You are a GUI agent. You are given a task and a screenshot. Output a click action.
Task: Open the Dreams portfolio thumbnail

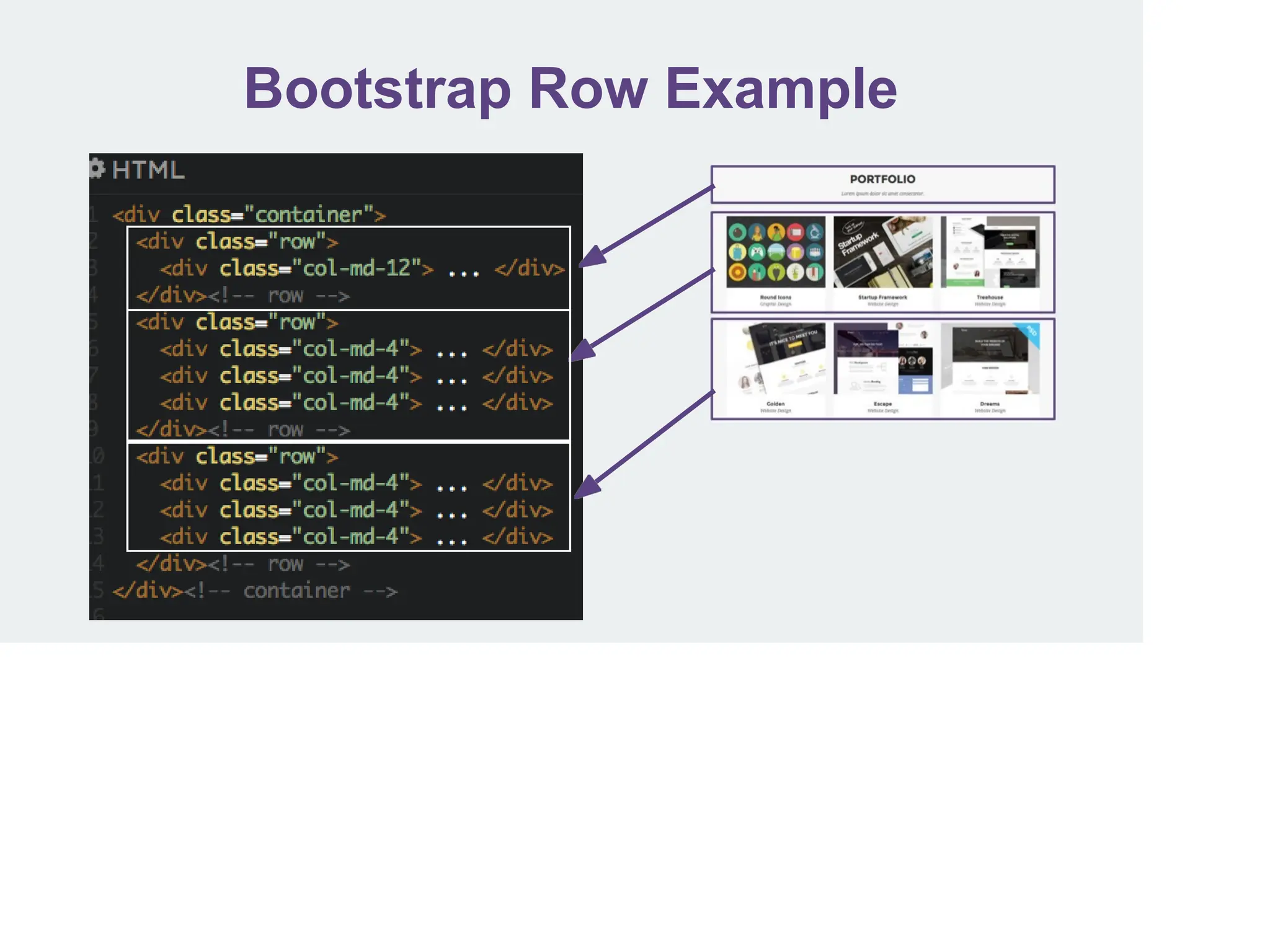(990, 358)
